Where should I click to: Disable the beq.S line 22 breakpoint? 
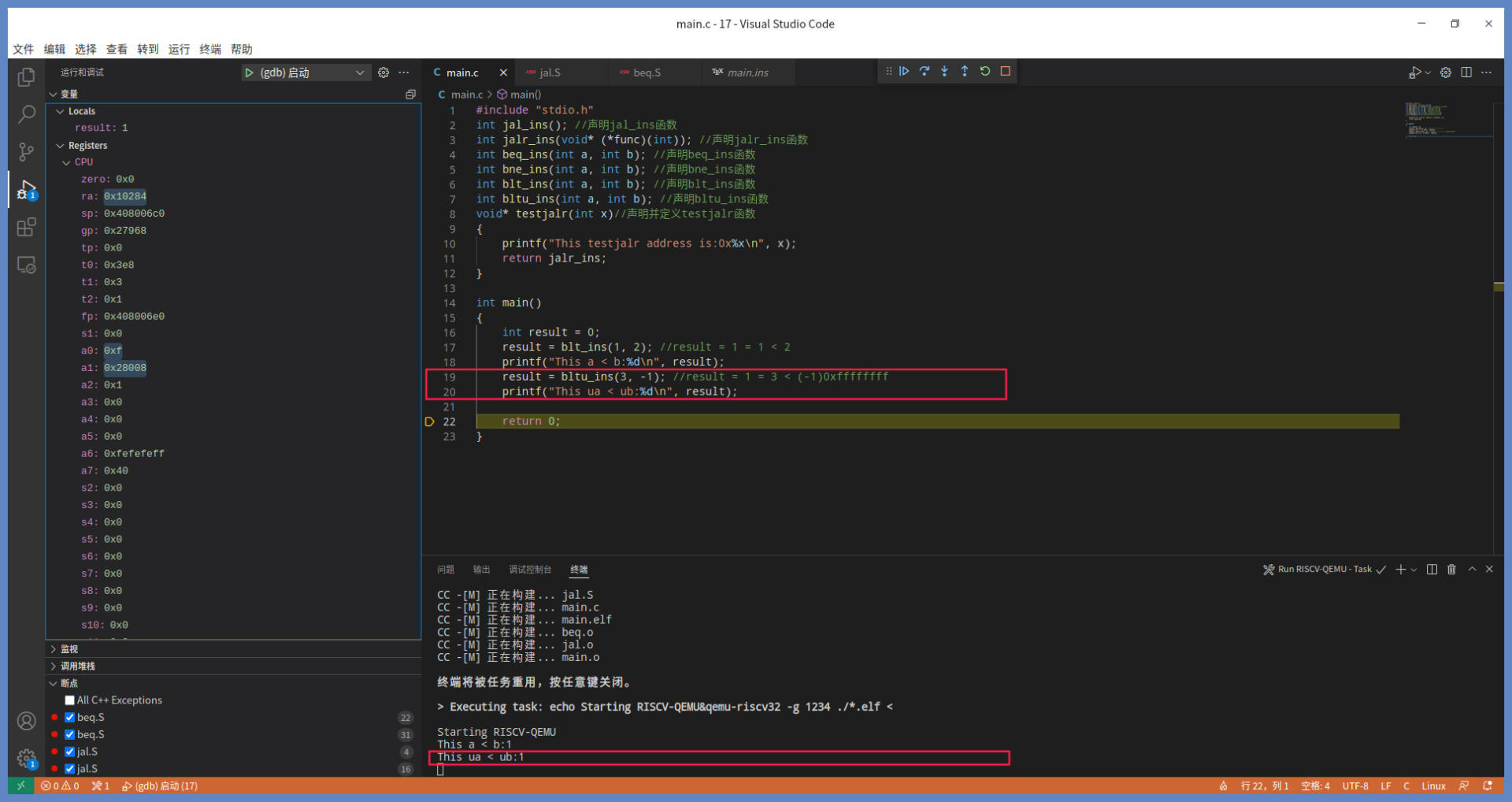(70, 718)
